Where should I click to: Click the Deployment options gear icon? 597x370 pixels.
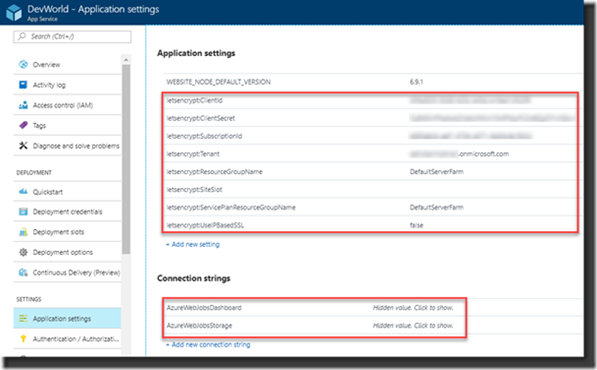(23, 252)
